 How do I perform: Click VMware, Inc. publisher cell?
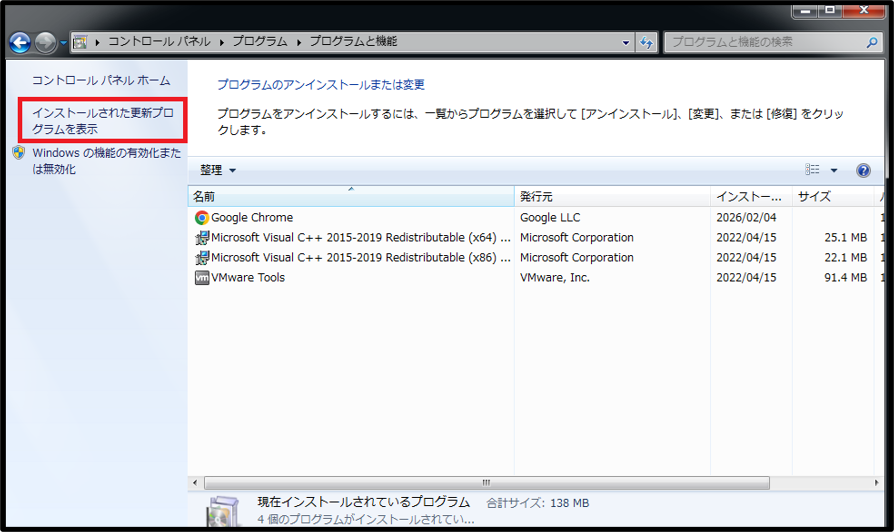(x=555, y=277)
